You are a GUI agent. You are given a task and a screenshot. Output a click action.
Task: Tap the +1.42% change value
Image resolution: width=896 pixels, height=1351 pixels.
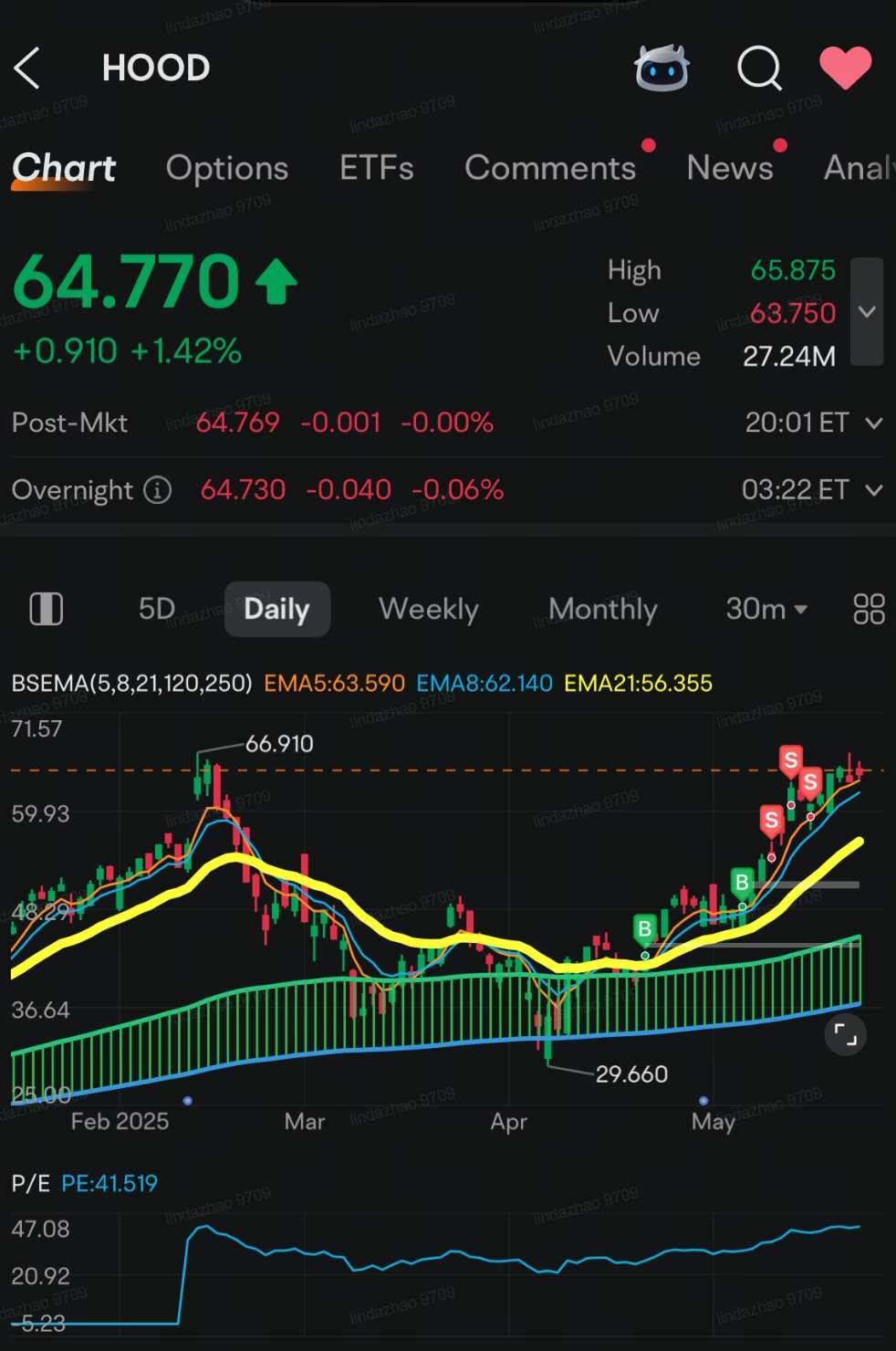click(x=186, y=351)
